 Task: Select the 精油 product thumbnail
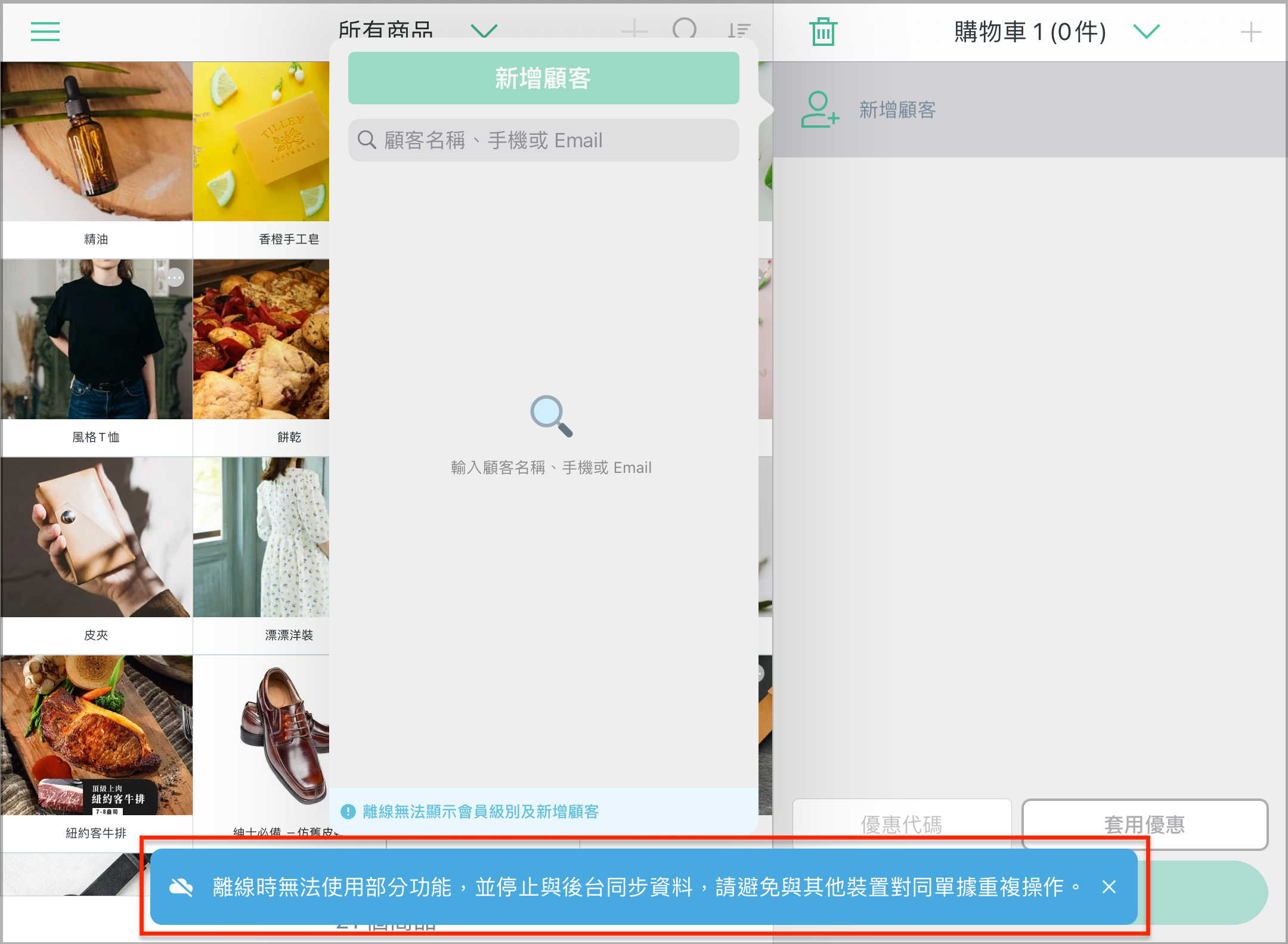click(97, 141)
